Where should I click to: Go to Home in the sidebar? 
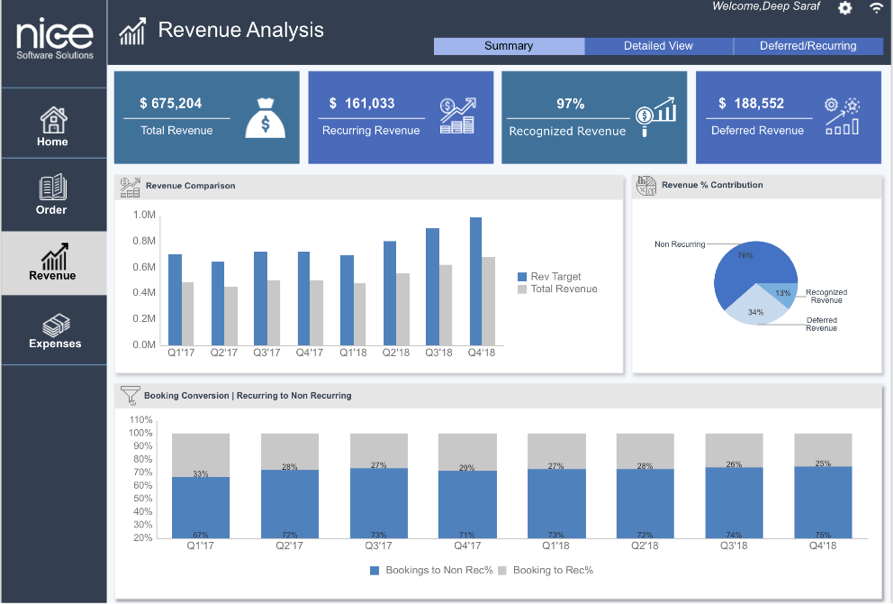[53, 127]
